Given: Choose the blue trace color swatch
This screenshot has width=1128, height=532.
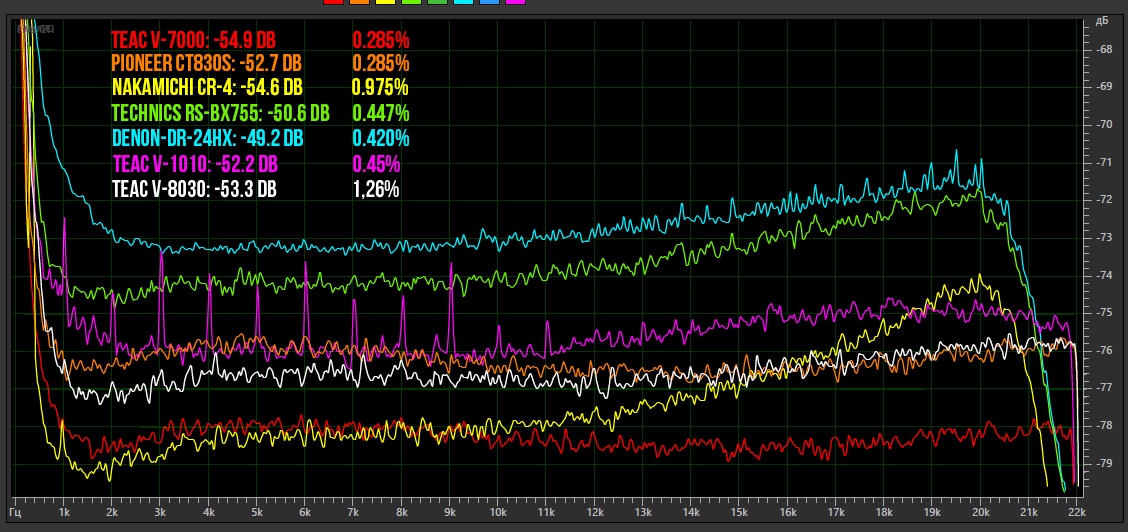Looking at the screenshot, I should click(489, 2).
